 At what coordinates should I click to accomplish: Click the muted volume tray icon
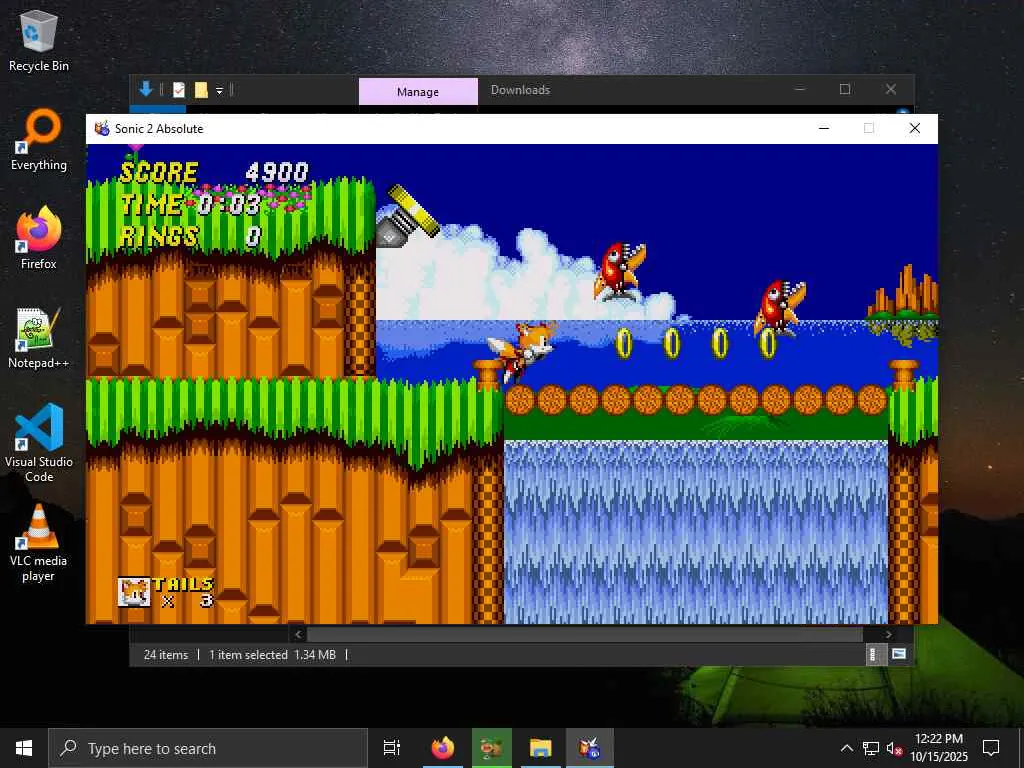(894, 749)
